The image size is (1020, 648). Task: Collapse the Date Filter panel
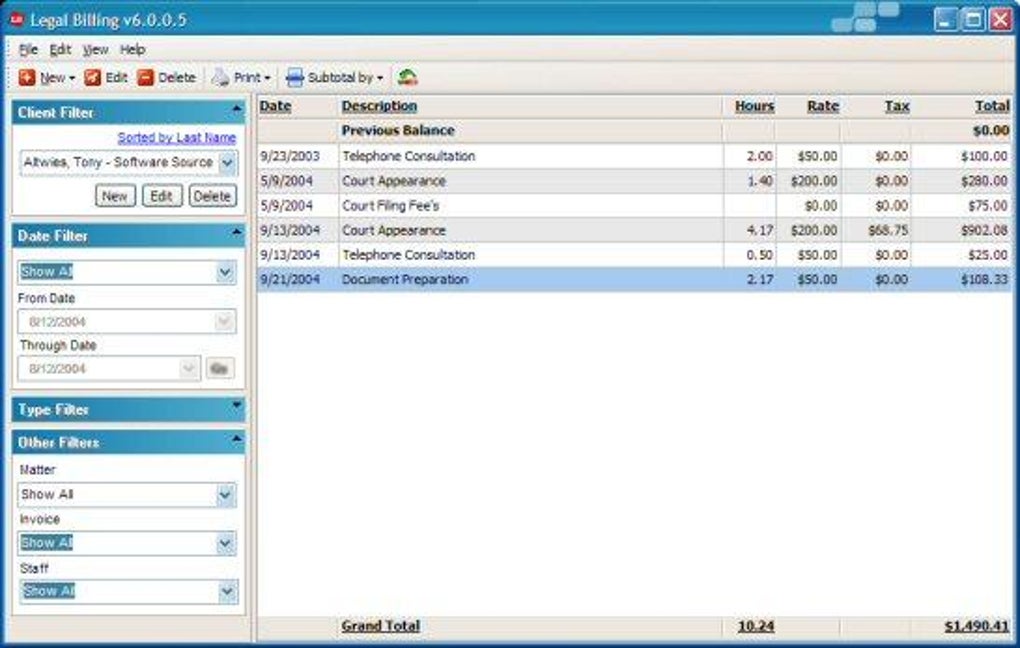(236, 232)
